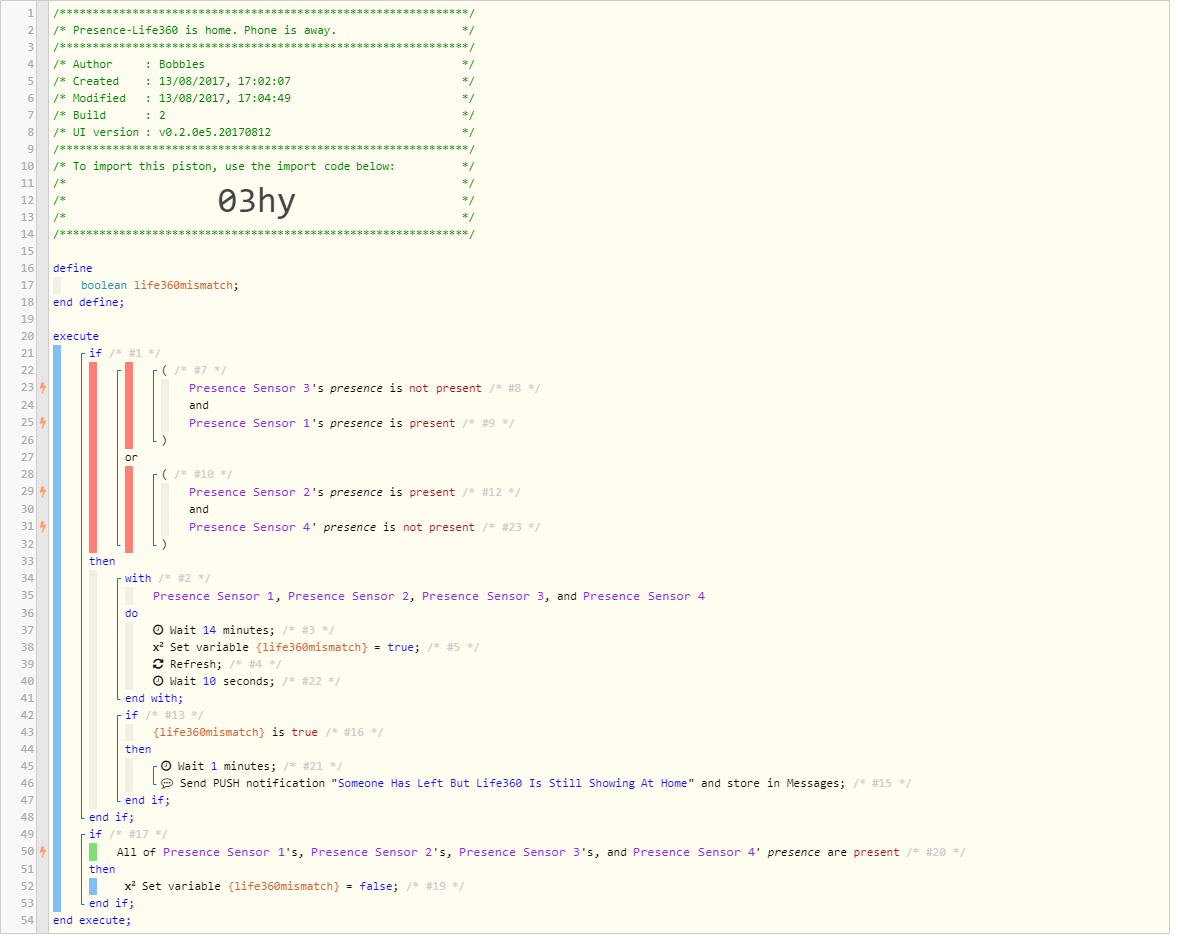Select Set variable {life360mismatch} = false
This screenshot has width=1178, height=942.
270,886
